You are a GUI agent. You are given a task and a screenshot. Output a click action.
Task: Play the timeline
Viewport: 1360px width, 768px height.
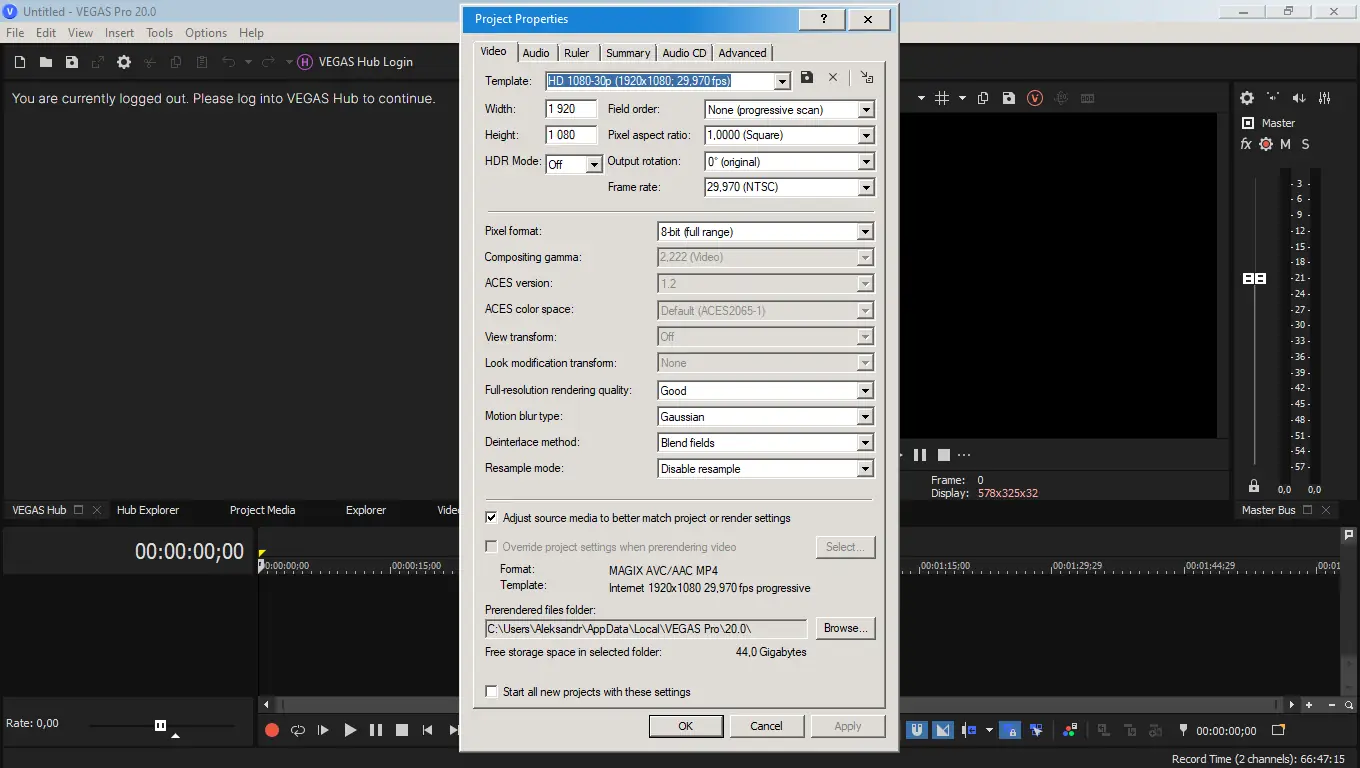[350, 730]
